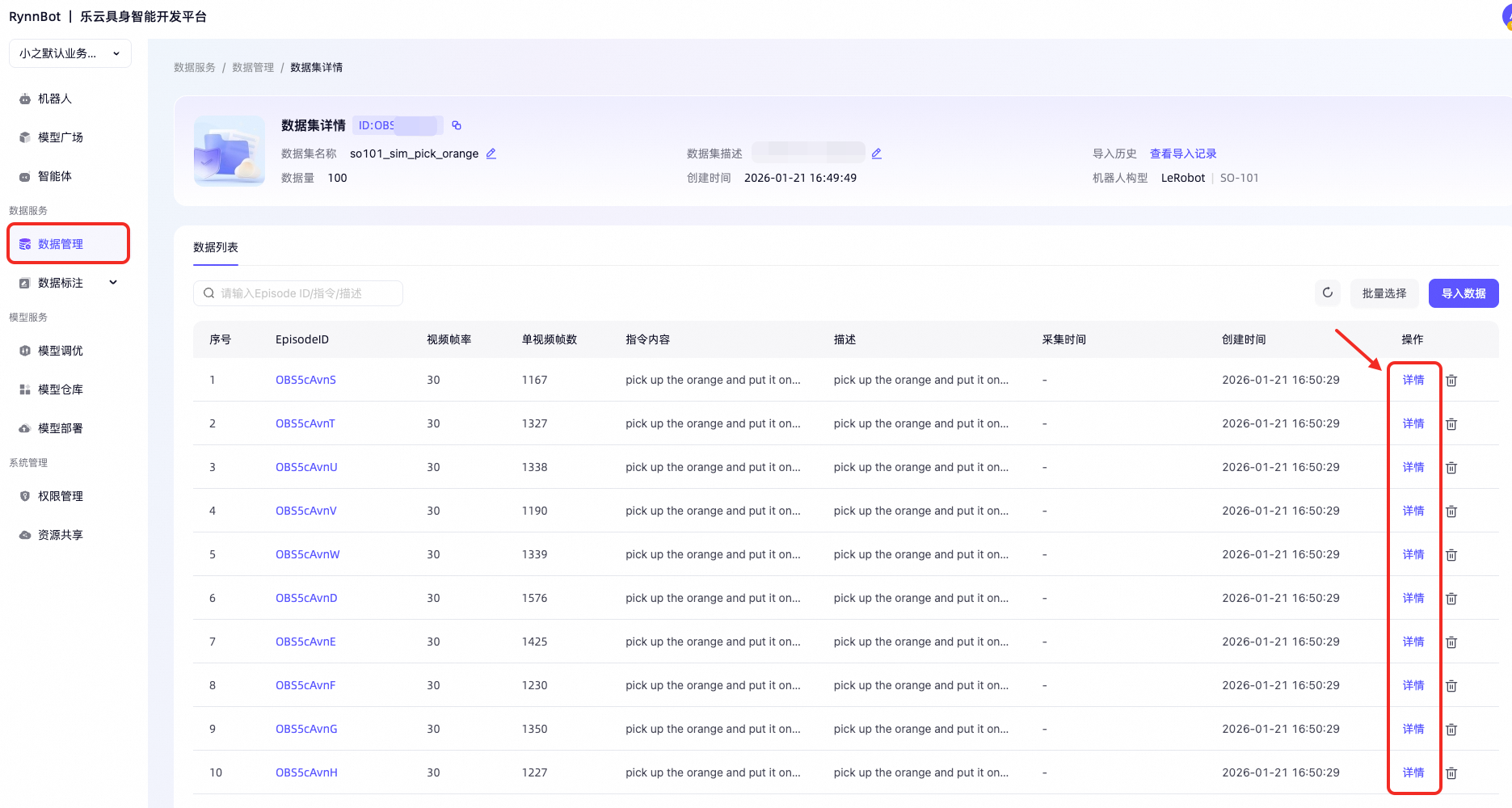The image size is (1512, 808).
Task: Open episode link OBS5cAvnD
Action: click(306, 598)
